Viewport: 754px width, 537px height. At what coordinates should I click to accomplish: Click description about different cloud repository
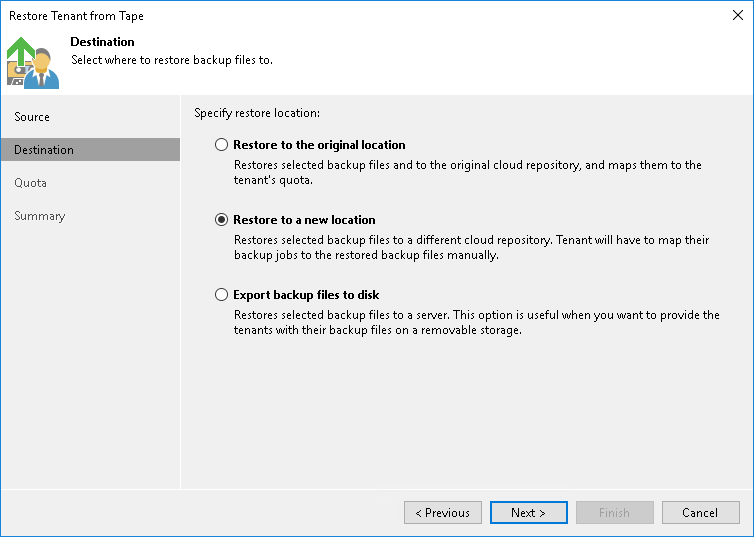pos(472,247)
